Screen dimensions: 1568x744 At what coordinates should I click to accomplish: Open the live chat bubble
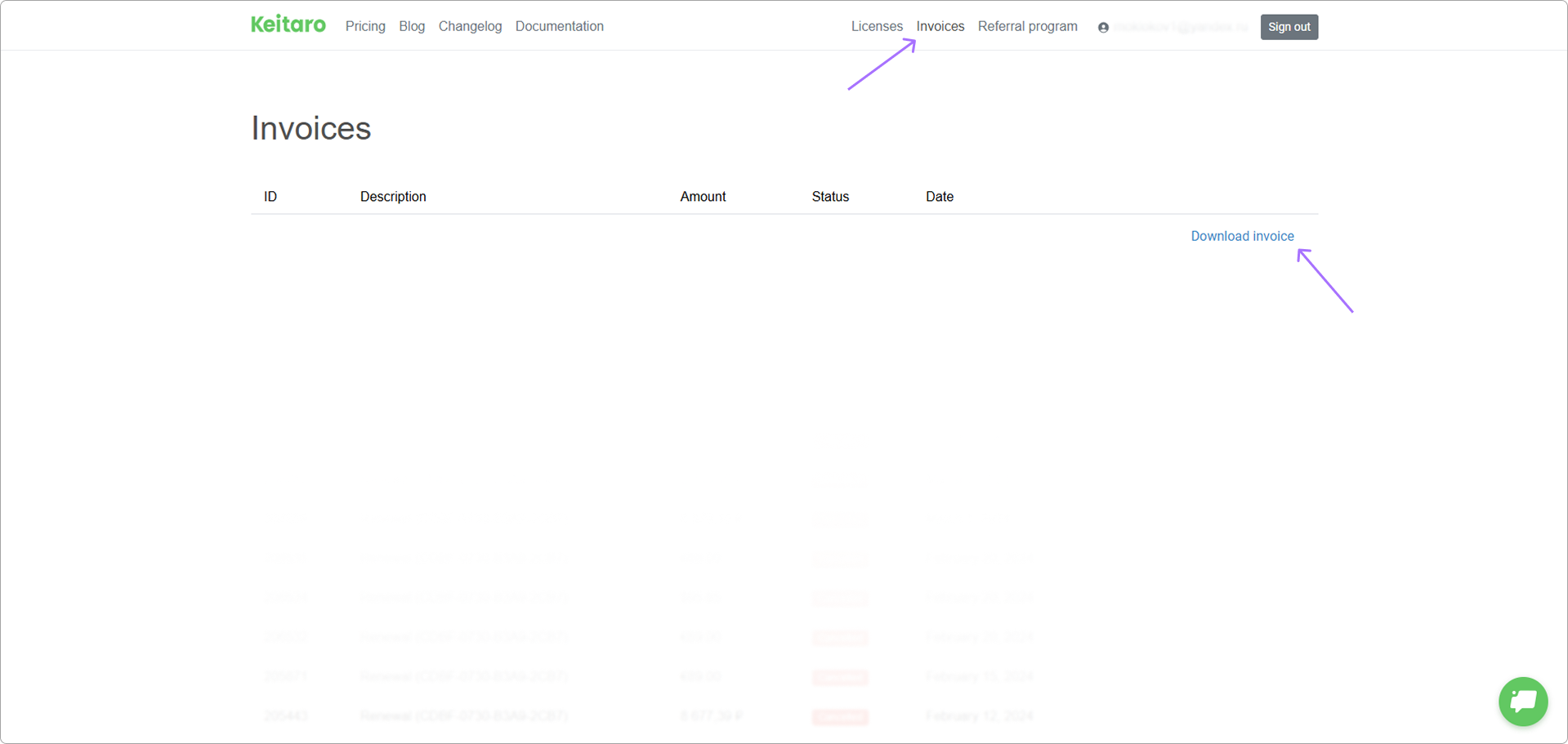(x=1522, y=701)
